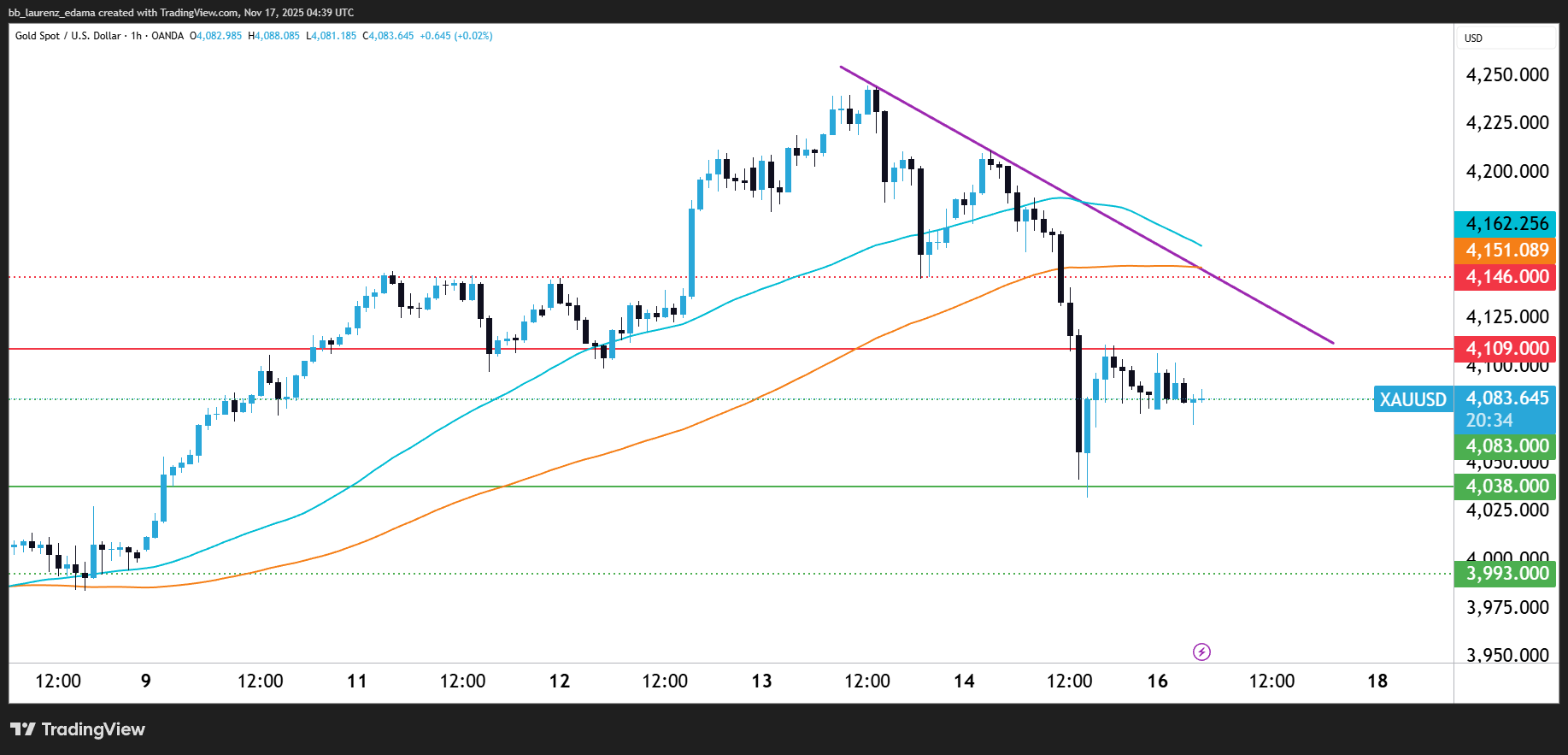Click the 20:34 candle countdown timer
The width and height of the screenshot is (1568, 755).
pyautogui.click(x=1489, y=421)
